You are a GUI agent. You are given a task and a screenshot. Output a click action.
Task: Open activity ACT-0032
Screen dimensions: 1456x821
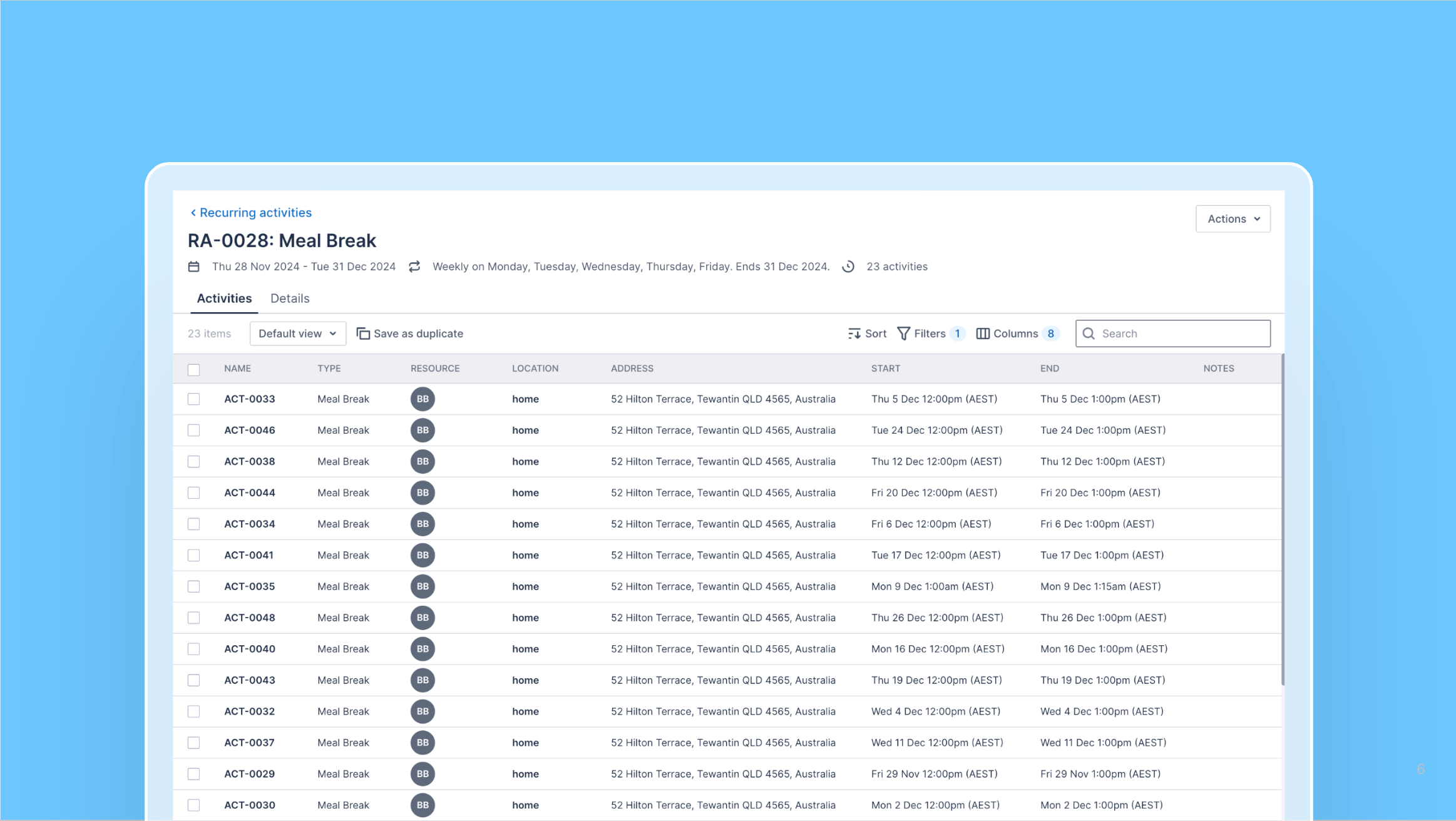click(x=250, y=711)
